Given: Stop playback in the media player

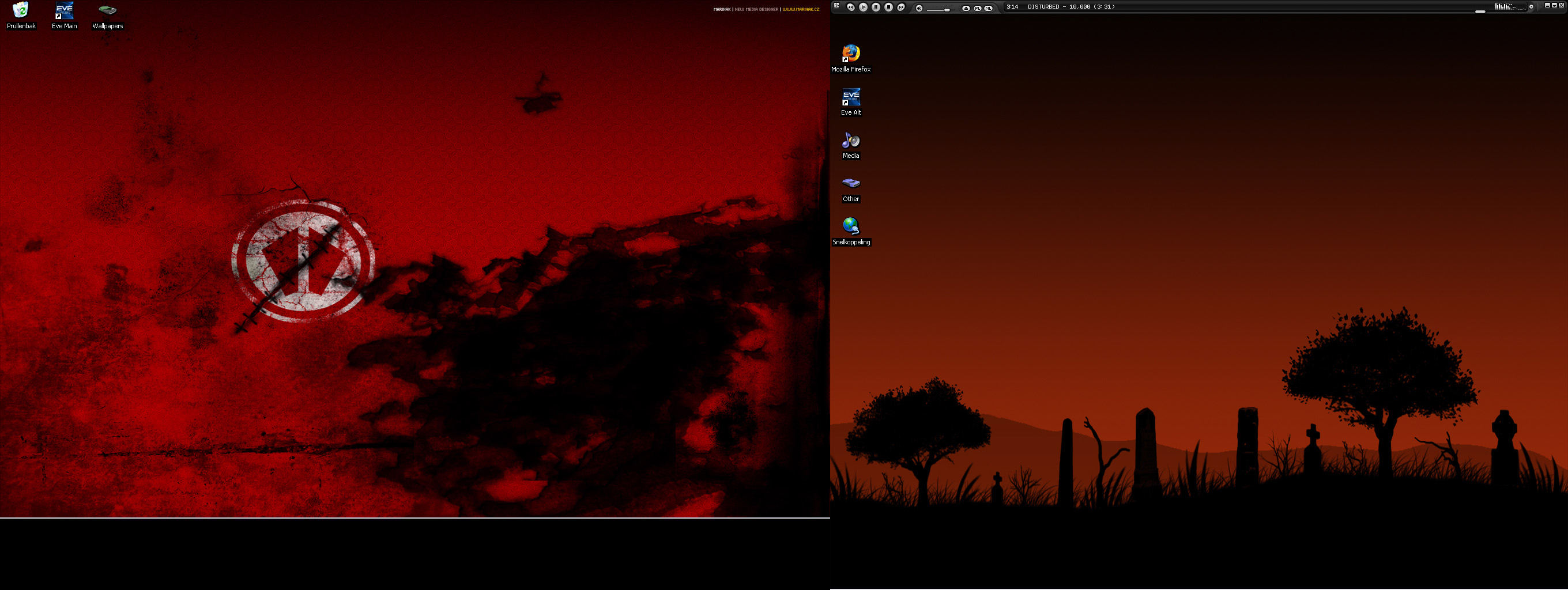Looking at the screenshot, I should click(x=889, y=7).
